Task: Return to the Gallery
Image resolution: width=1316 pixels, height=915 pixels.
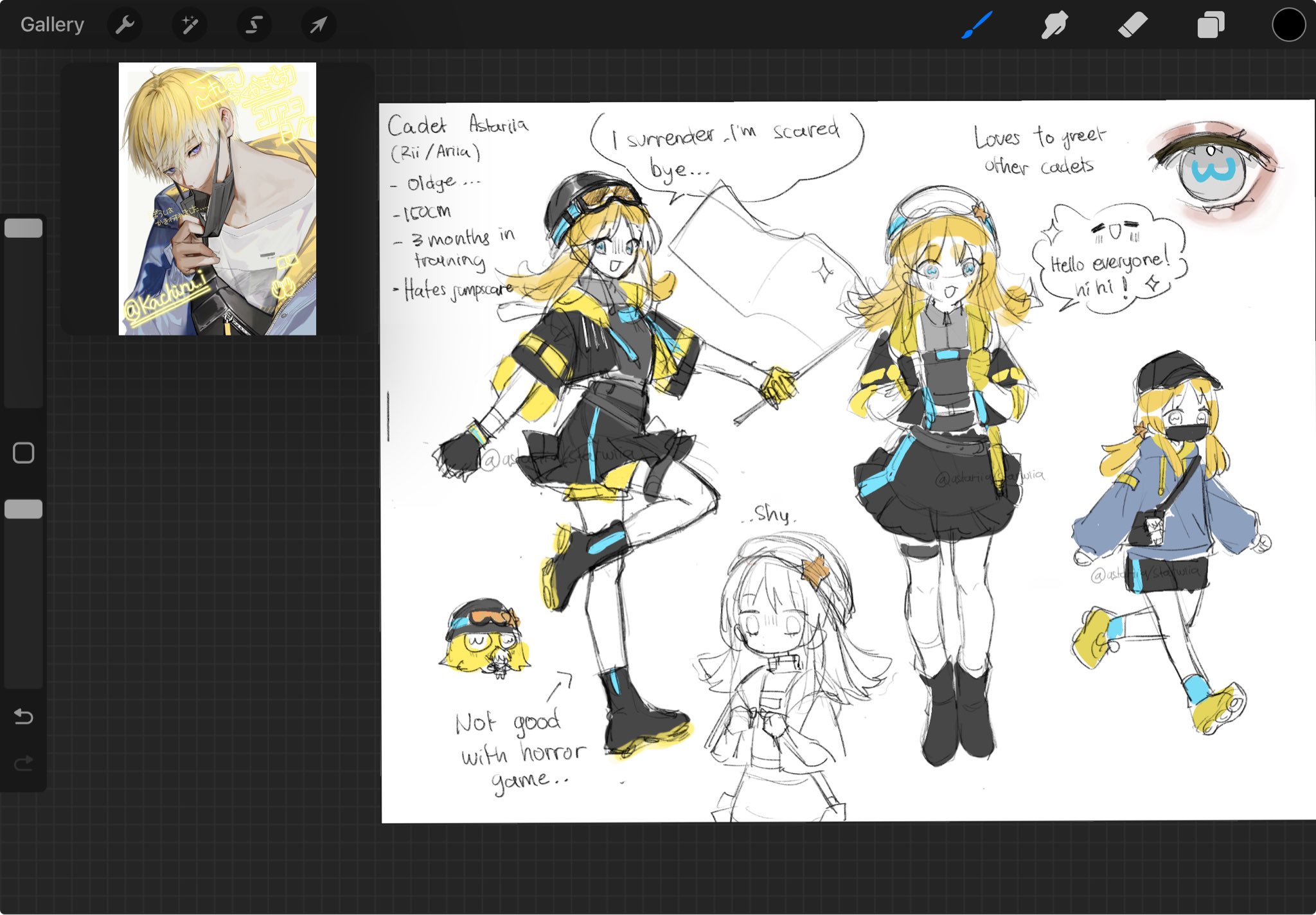Action: click(52, 24)
